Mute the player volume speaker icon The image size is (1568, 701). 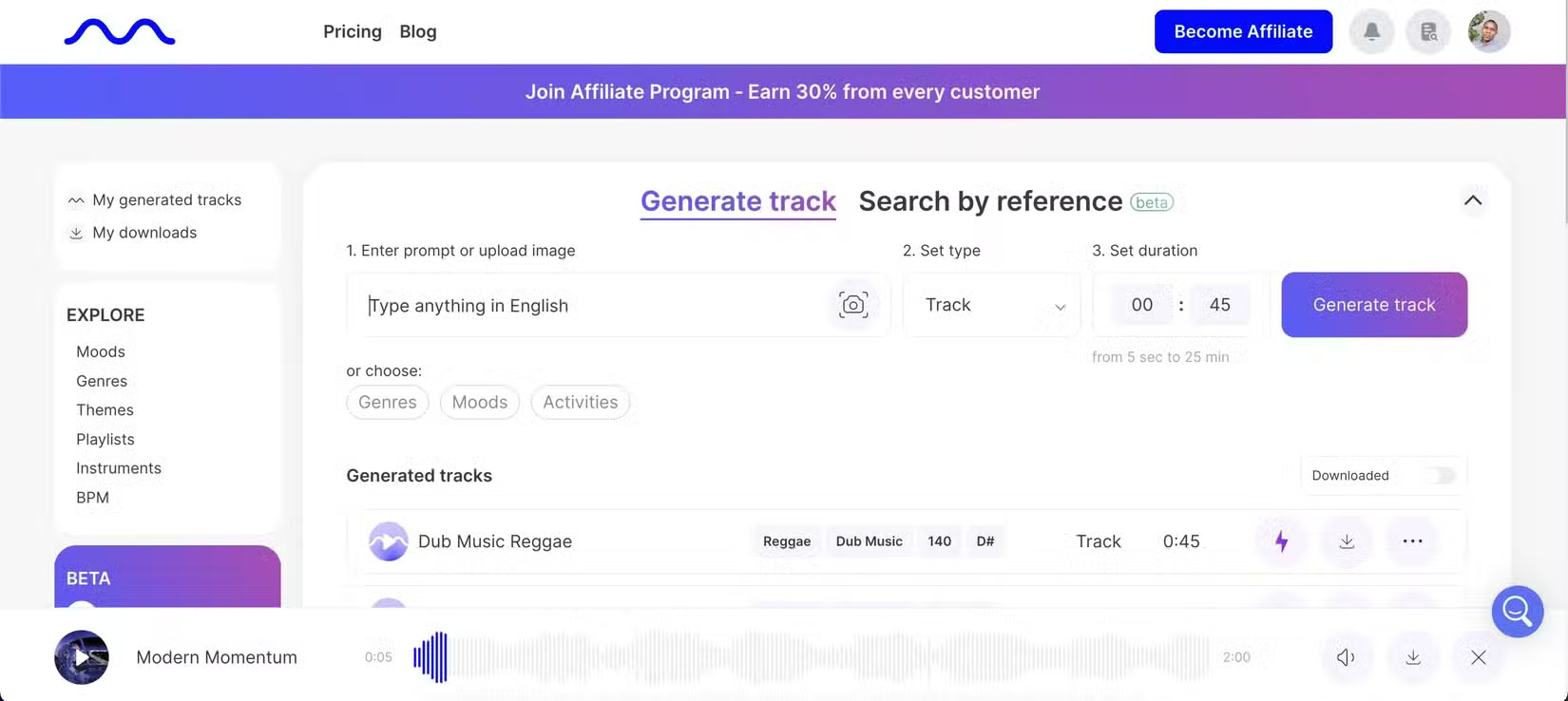coord(1346,657)
